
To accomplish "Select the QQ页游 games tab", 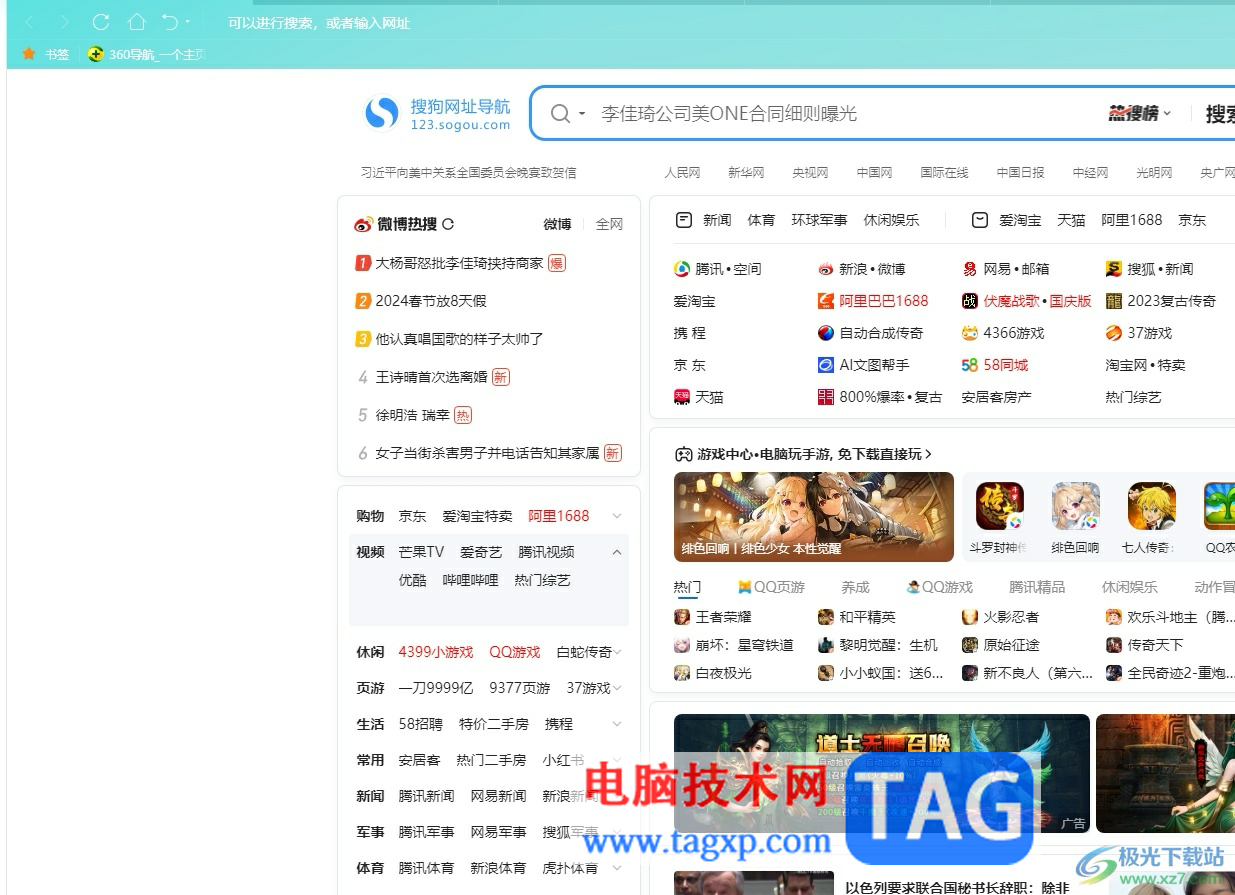I will [x=772, y=587].
